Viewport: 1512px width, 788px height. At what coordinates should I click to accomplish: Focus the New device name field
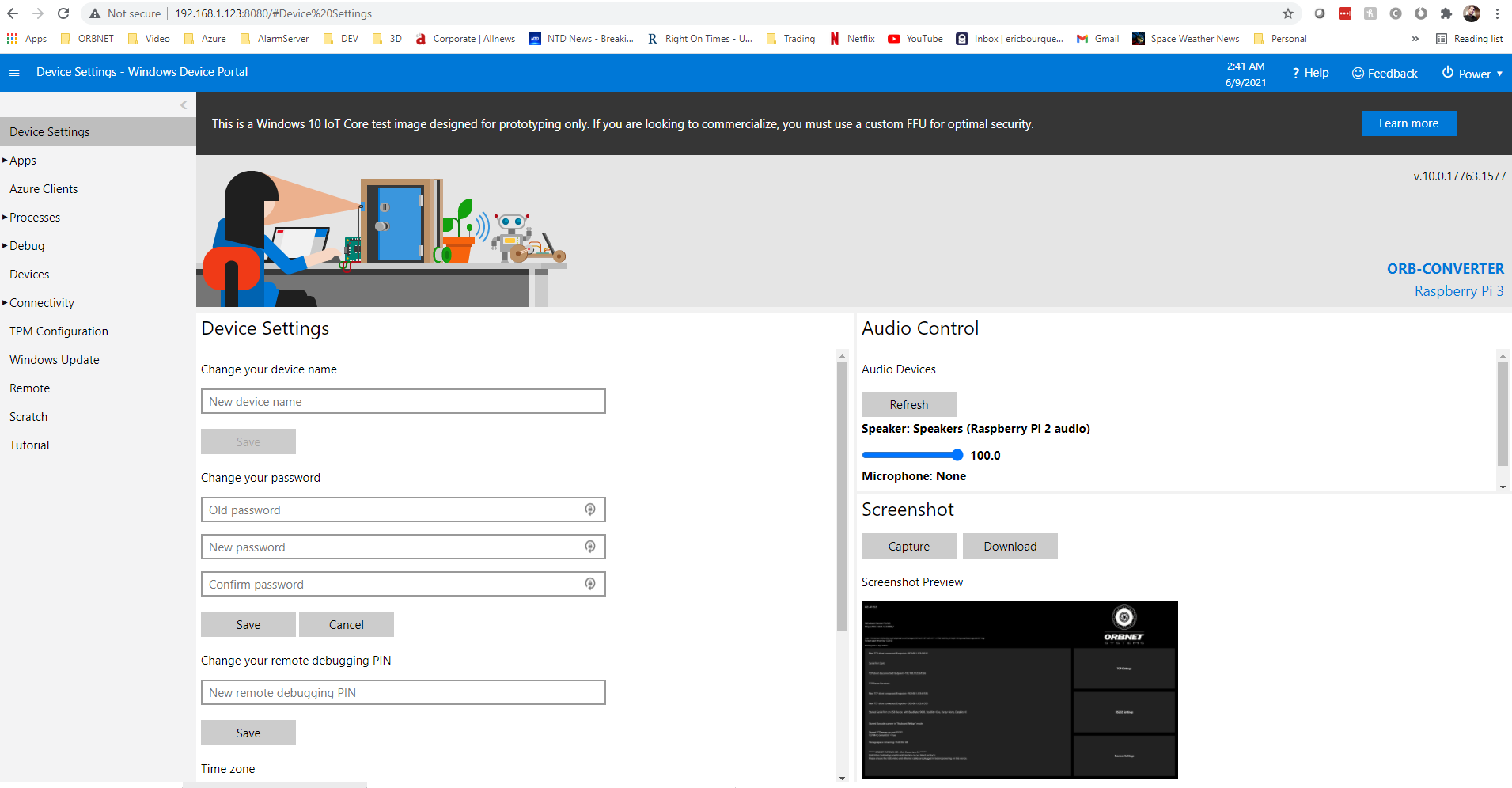tap(403, 401)
